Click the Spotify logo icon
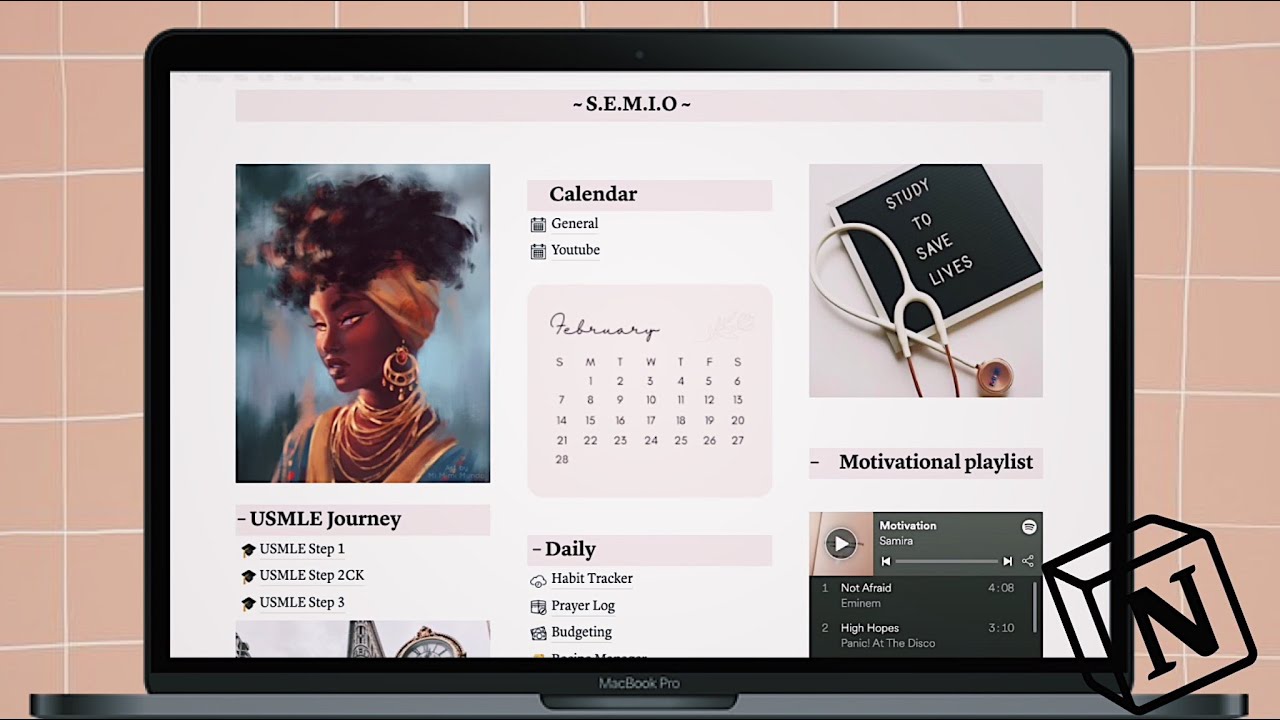The width and height of the screenshot is (1280, 720). click(1029, 527)
